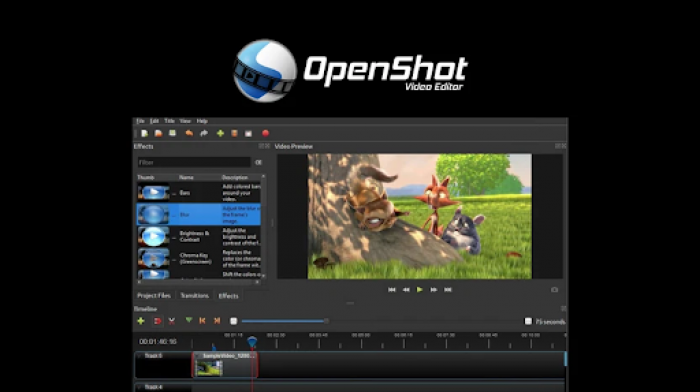Collapse the Track 5 arrow
Image resolution: width=700 pixels, height=392 pixels.
139,356
